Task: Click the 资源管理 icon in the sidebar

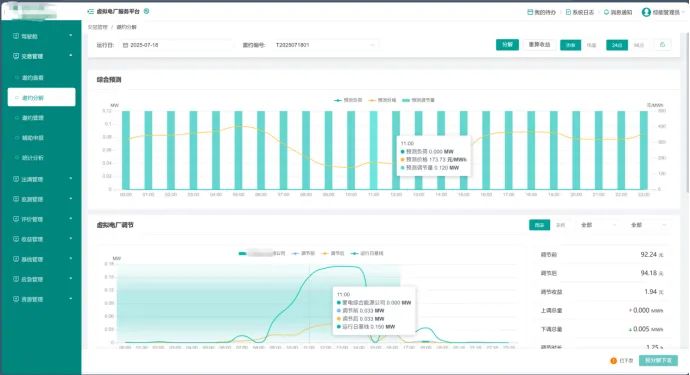Action: (x=16, y=299)
